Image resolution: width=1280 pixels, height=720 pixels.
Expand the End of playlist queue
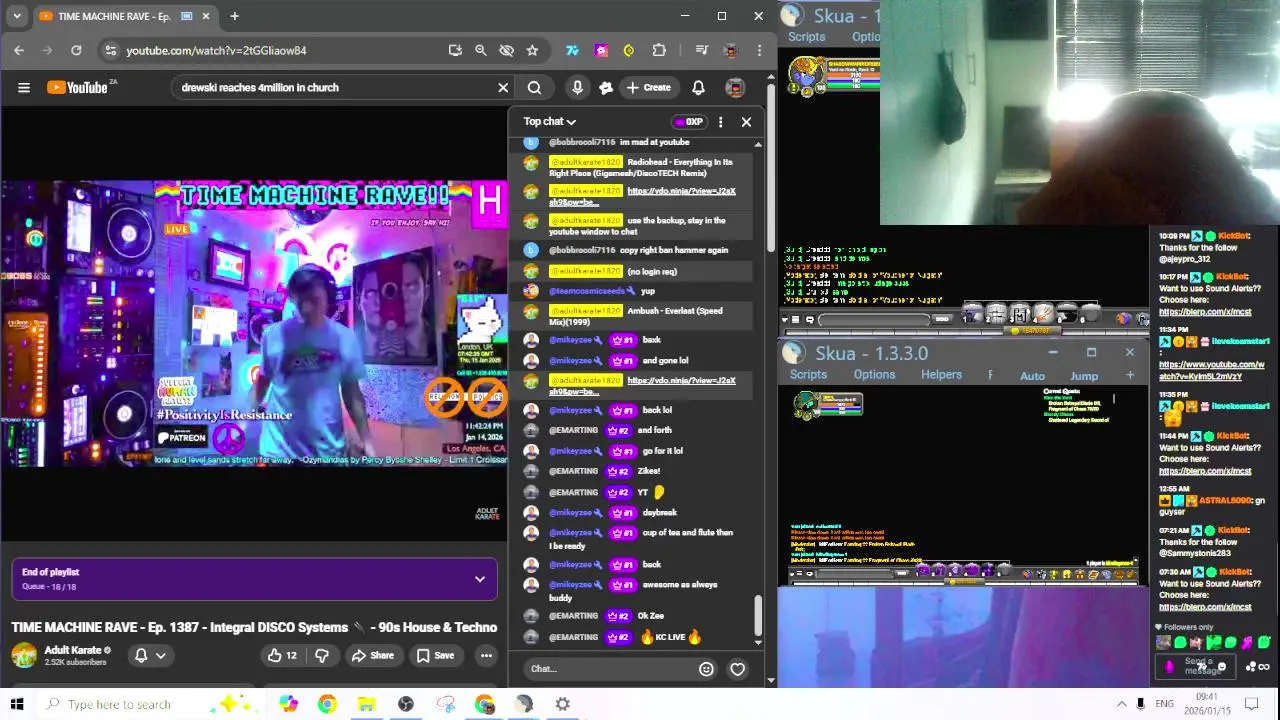click(480, 579)
